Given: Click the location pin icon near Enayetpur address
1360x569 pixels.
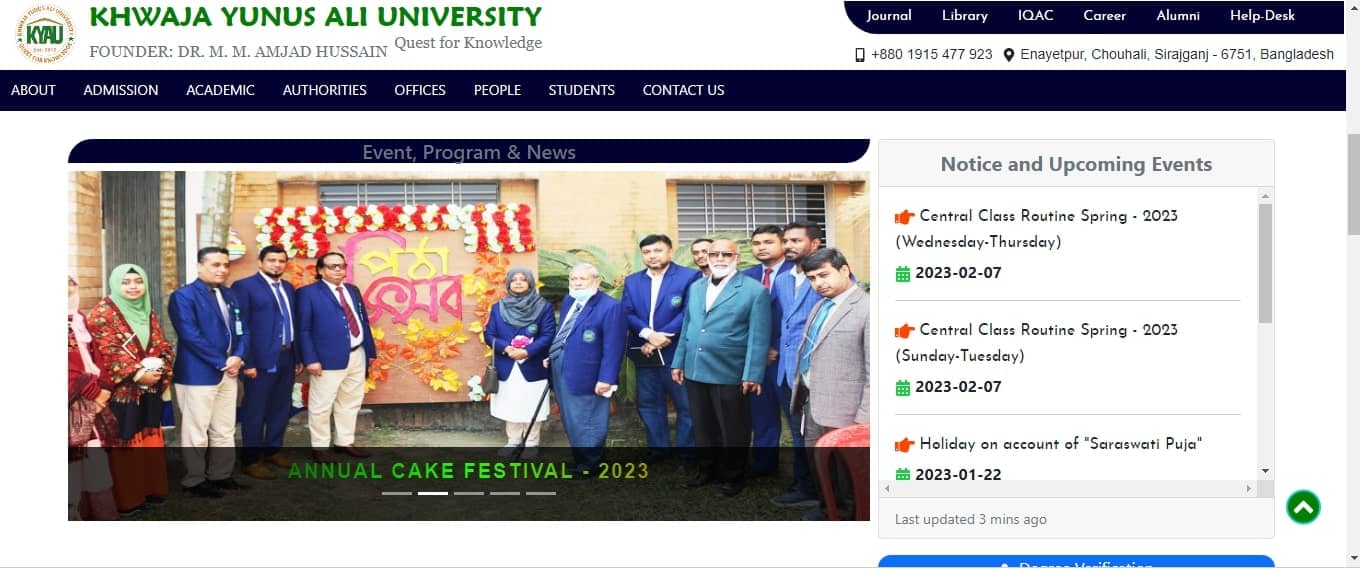Looking at the screenshot, I should click(x=1009, y=55).
